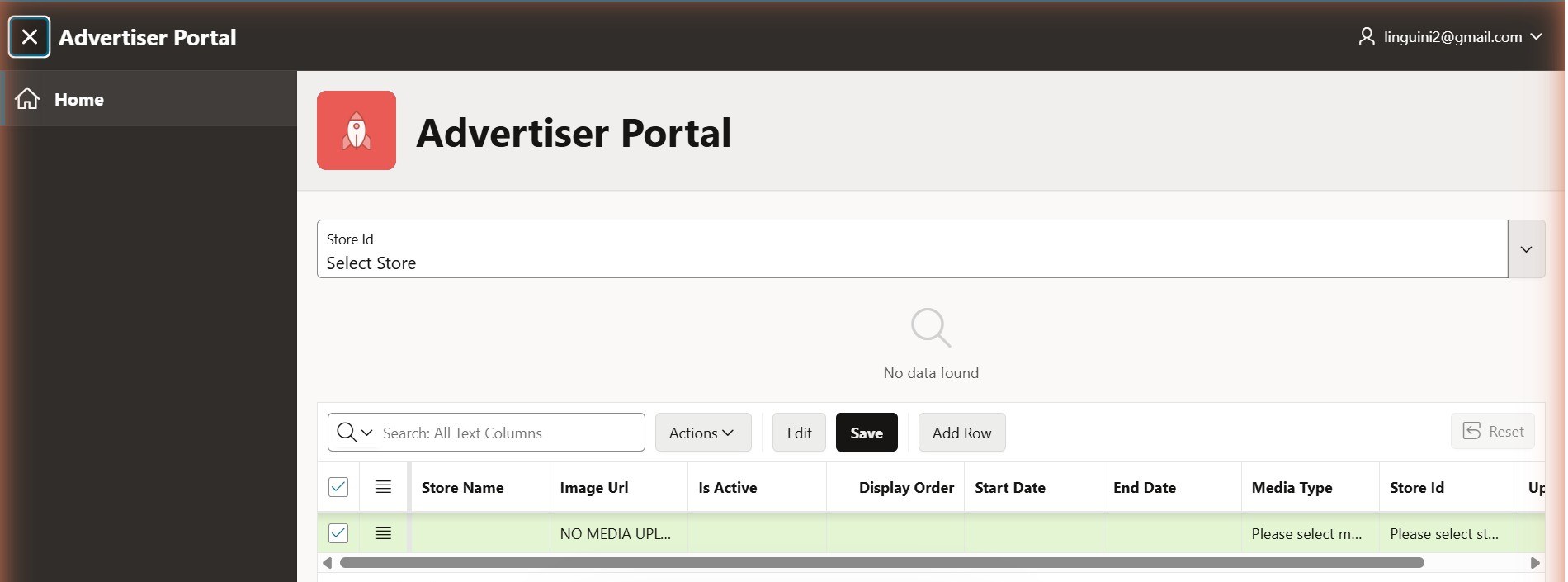The width and height of the screenshot is (1568, 582).
Task: Click the scroll left arrow of the grid
Action: (327, 563)
